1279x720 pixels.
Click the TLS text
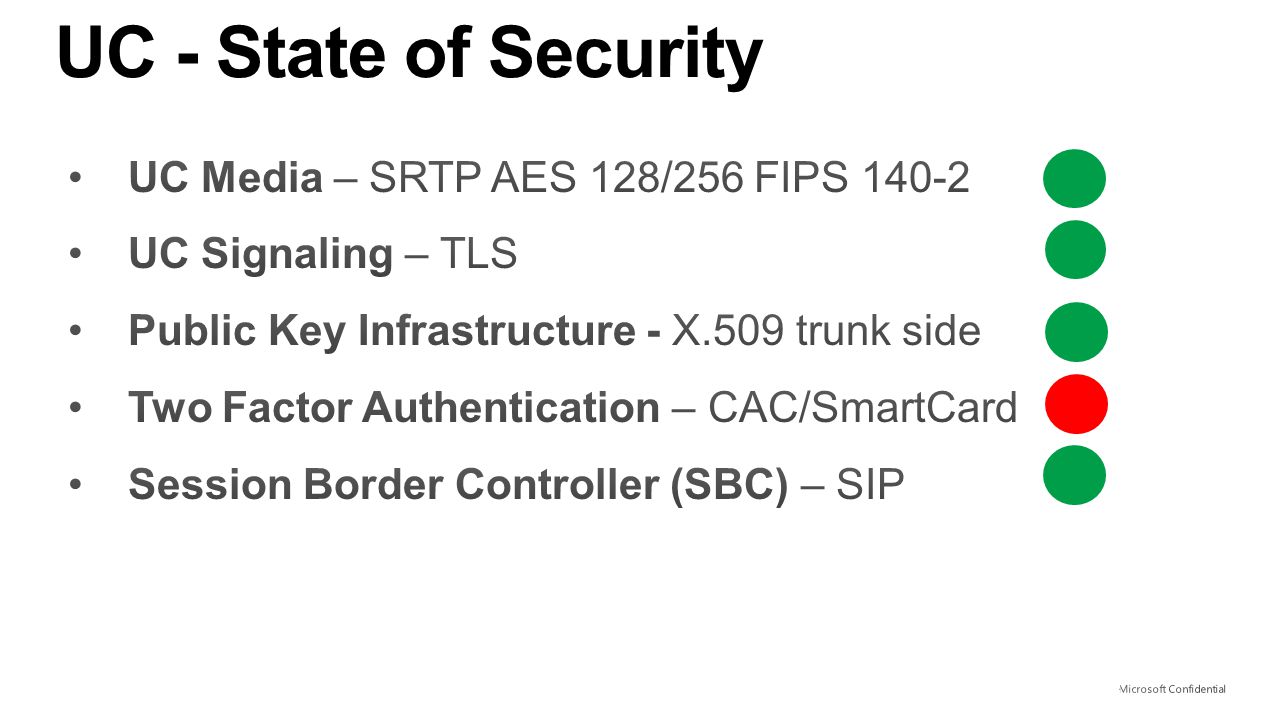pos(478,254)
